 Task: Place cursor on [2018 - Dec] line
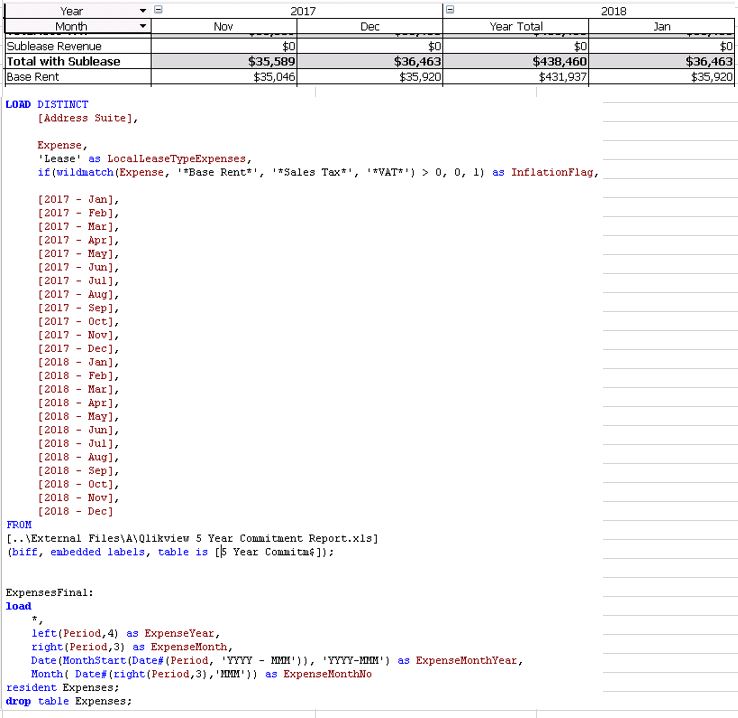pos(75,511)
